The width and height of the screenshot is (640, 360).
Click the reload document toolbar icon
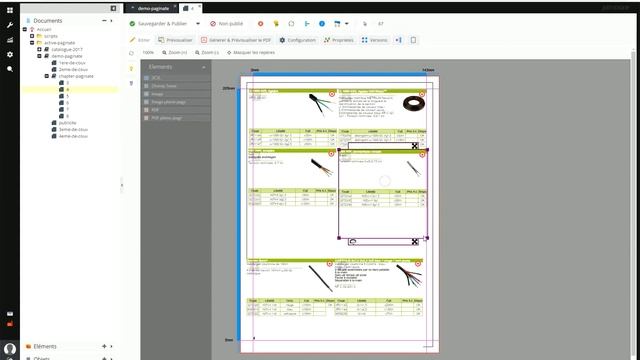click(x=291, y=24)
